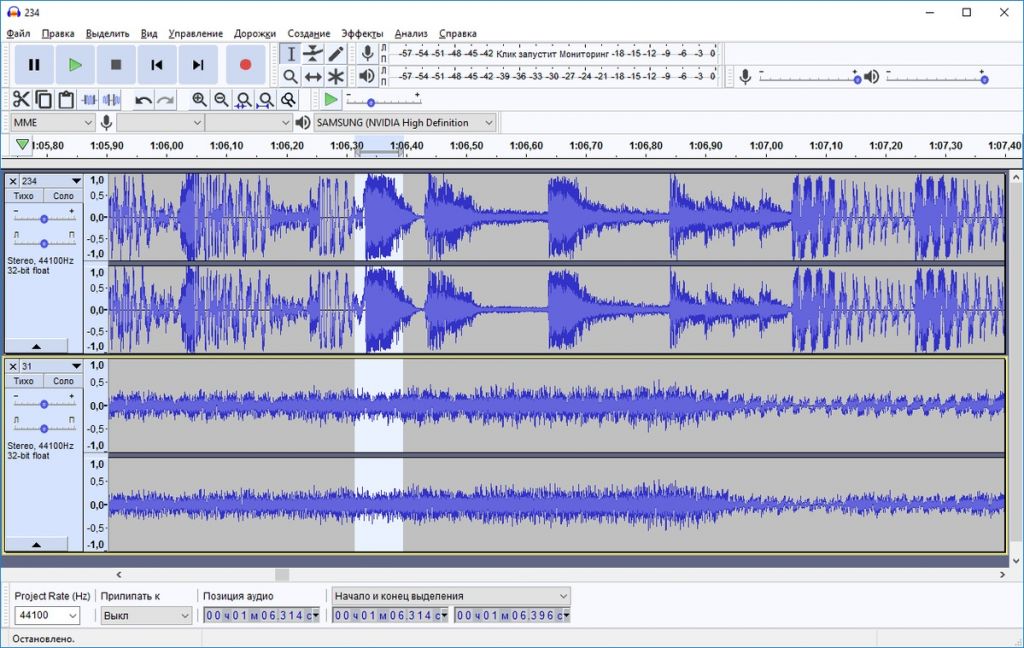Open the Эффекты menu
This screenshot has width=1024, height=648.
(x=361, y=33)
